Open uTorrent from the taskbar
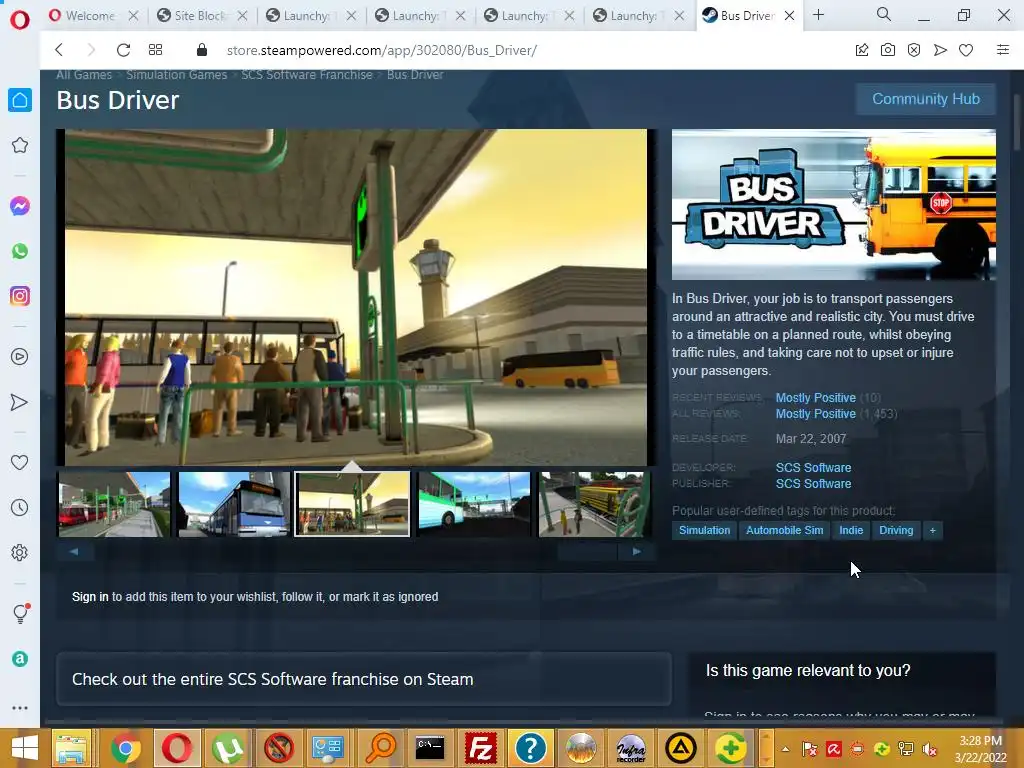The width and height of the screenshot is (1024, 768). 227,748
